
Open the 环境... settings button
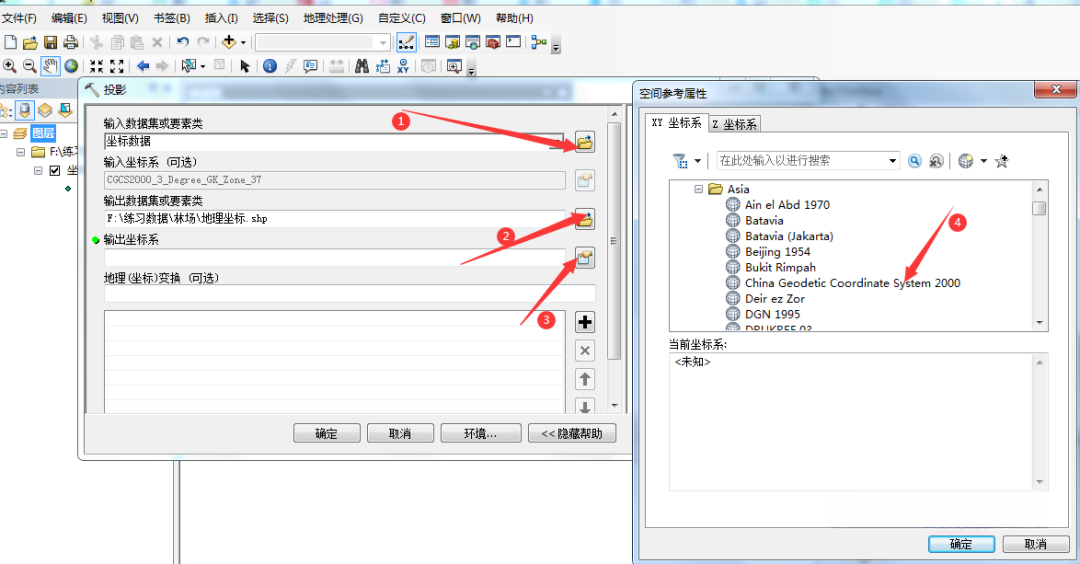[x=480, y=433]
